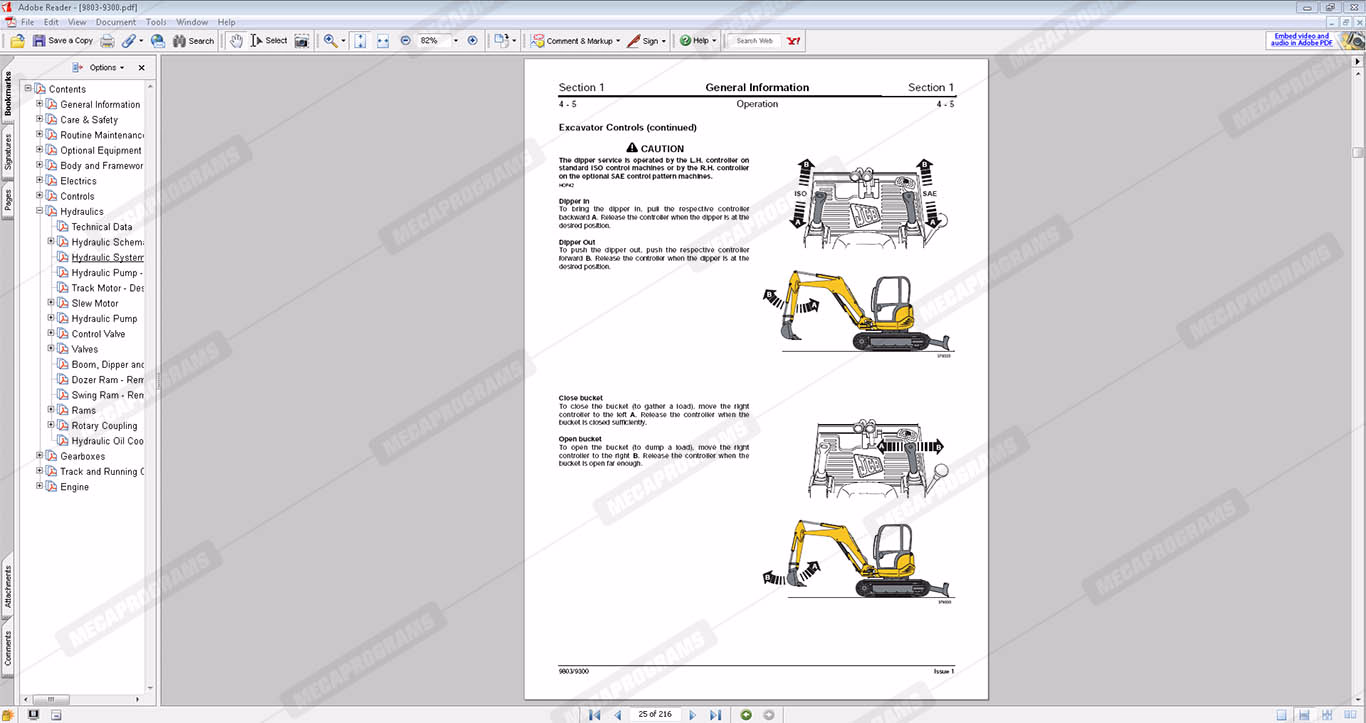Click the Search Web input field
1366x723 pixels.
coord(755,41)
